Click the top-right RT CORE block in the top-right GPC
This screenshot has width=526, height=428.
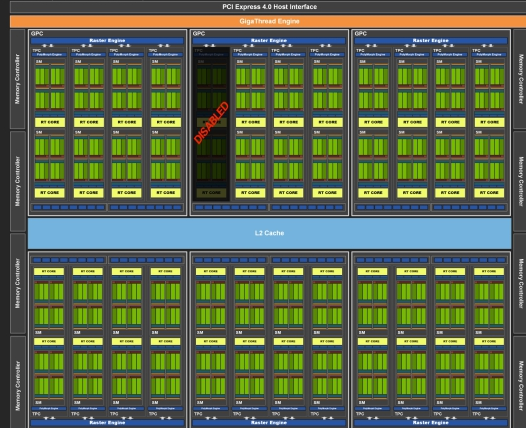pos(489,122)
